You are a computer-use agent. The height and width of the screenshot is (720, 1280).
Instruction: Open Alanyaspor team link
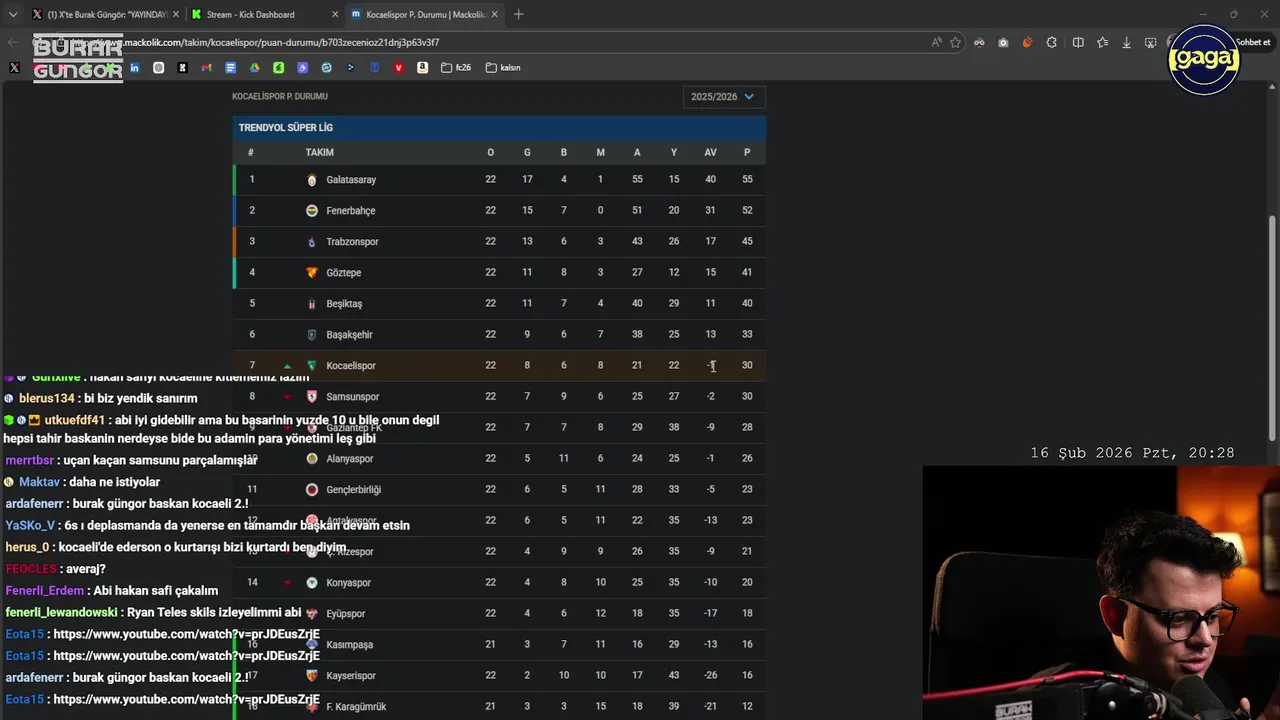pos(349,459)
